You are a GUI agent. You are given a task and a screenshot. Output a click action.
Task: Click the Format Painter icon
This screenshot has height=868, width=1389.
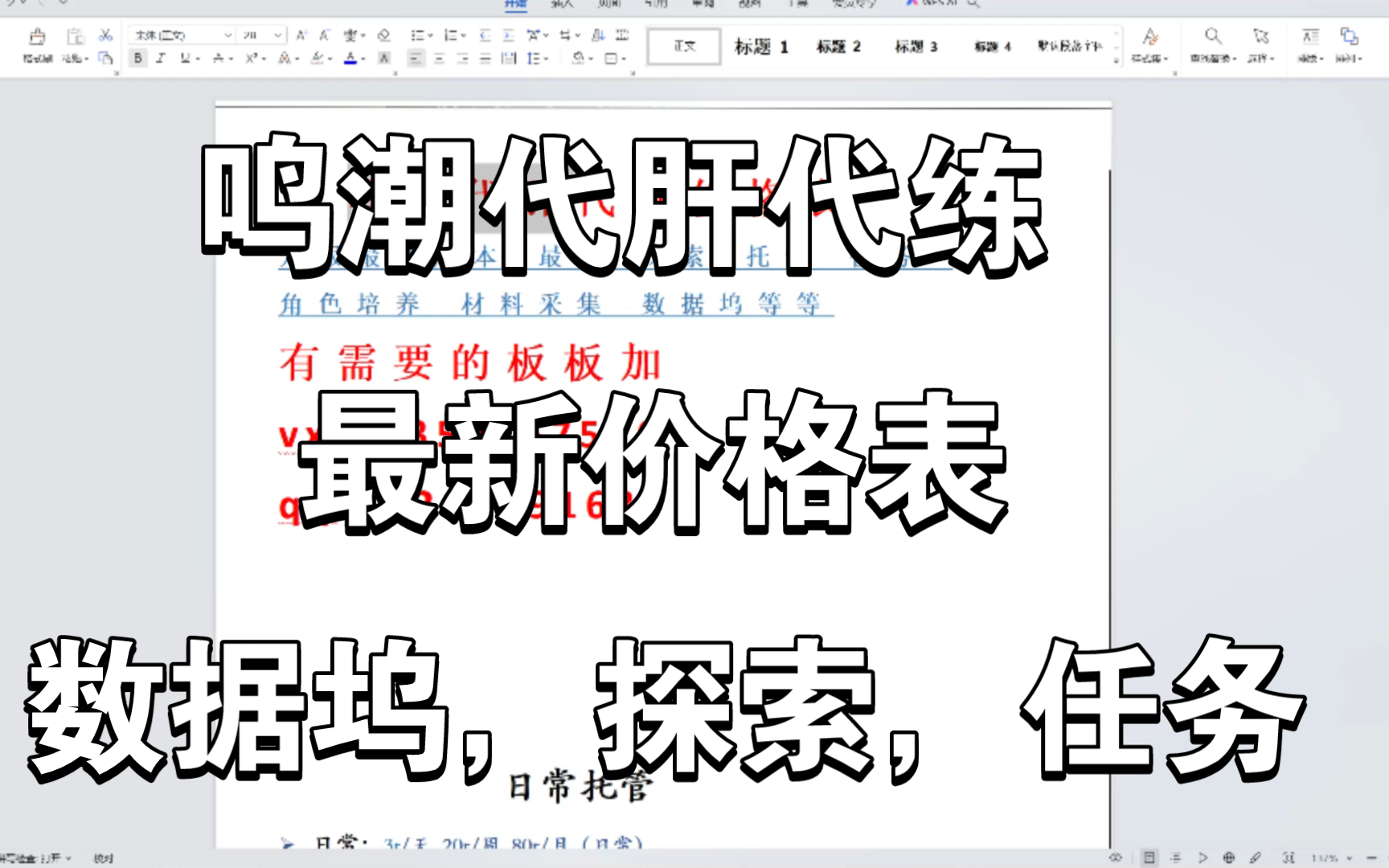coord(36,37)
